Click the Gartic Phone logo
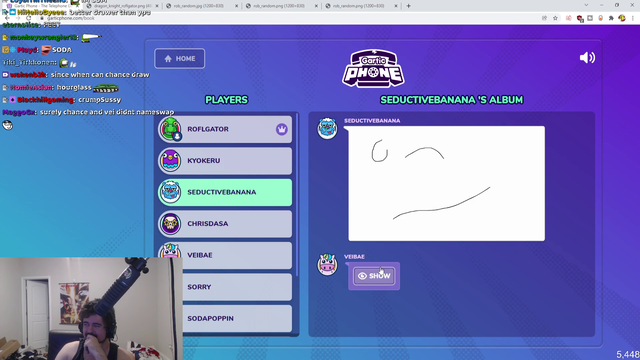Screen dimensions: 640x360 373,69
